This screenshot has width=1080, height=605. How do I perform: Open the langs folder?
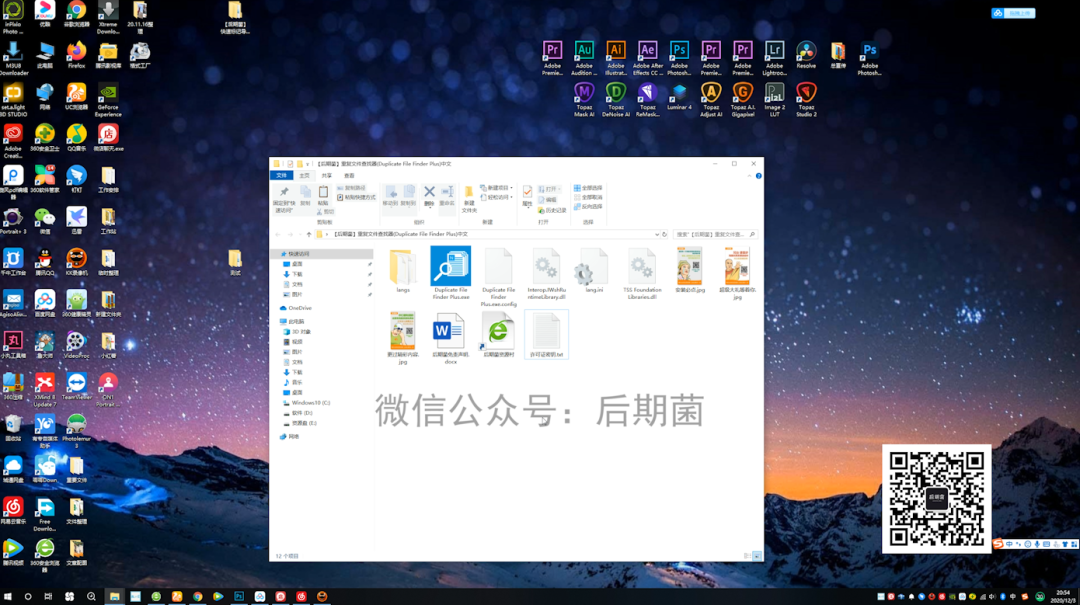(x=402, y=268)
